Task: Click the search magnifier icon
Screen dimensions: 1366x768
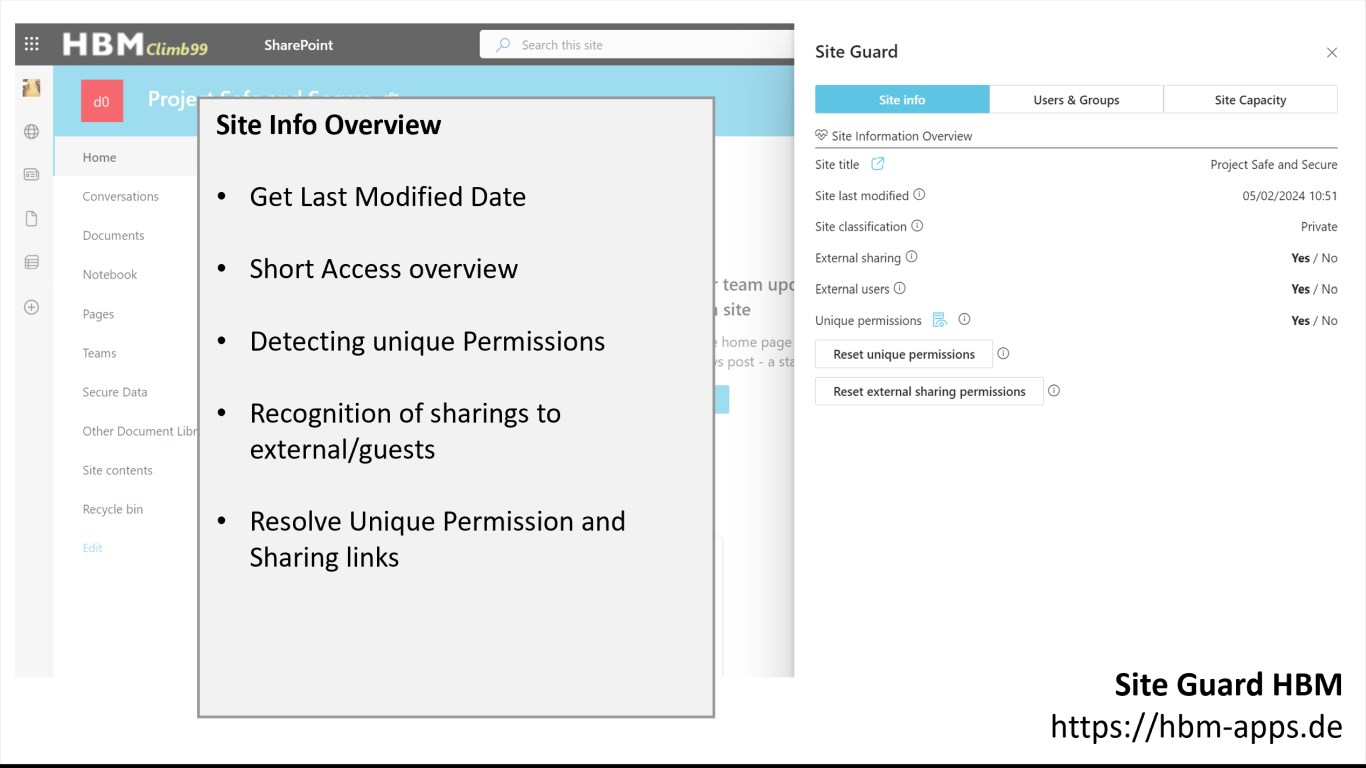Action: pyautogui.click(x=503, y=45)
